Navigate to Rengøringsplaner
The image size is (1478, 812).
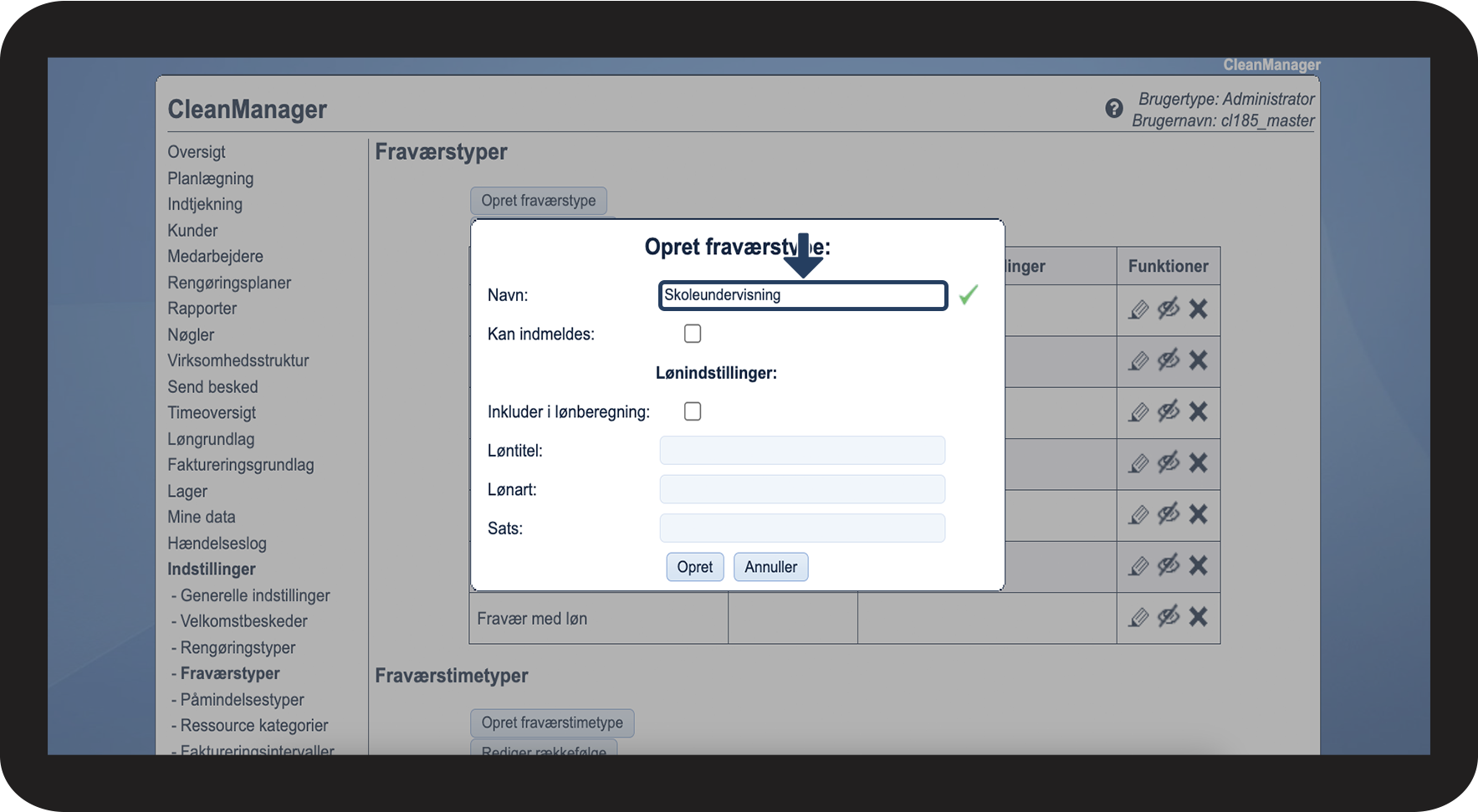point(229,283)
